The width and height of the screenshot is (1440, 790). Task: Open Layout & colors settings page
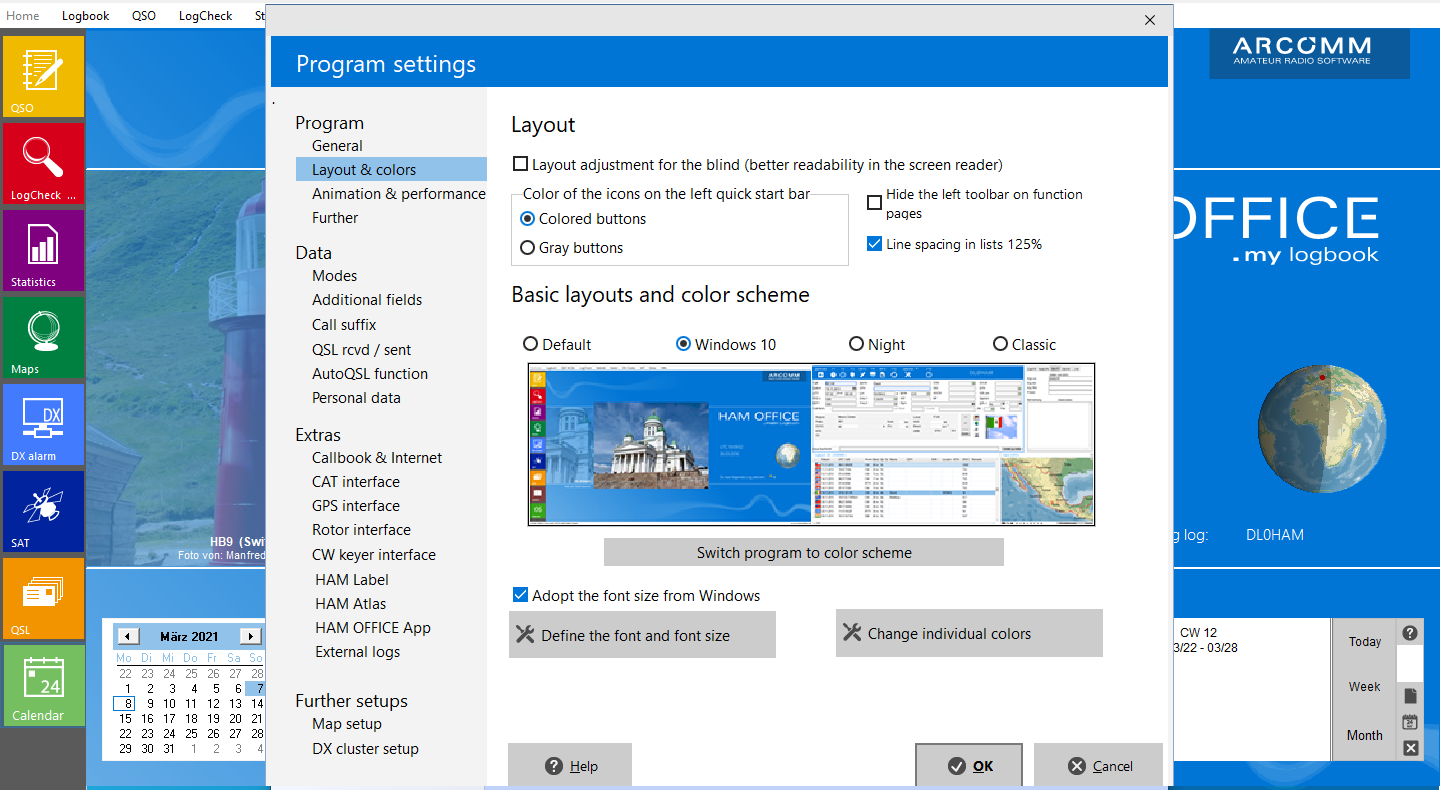pos(391,170)
